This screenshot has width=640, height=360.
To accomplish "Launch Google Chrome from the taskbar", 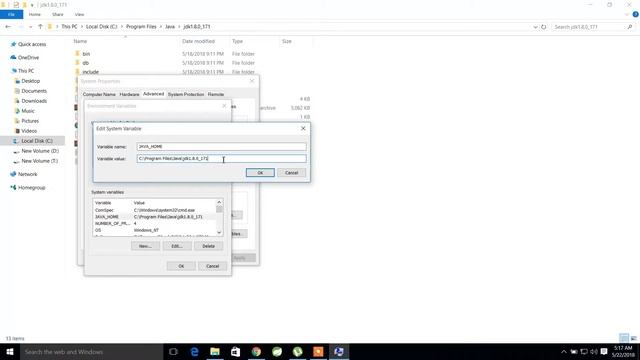I will pyautogui.click(x=256, y=352).
